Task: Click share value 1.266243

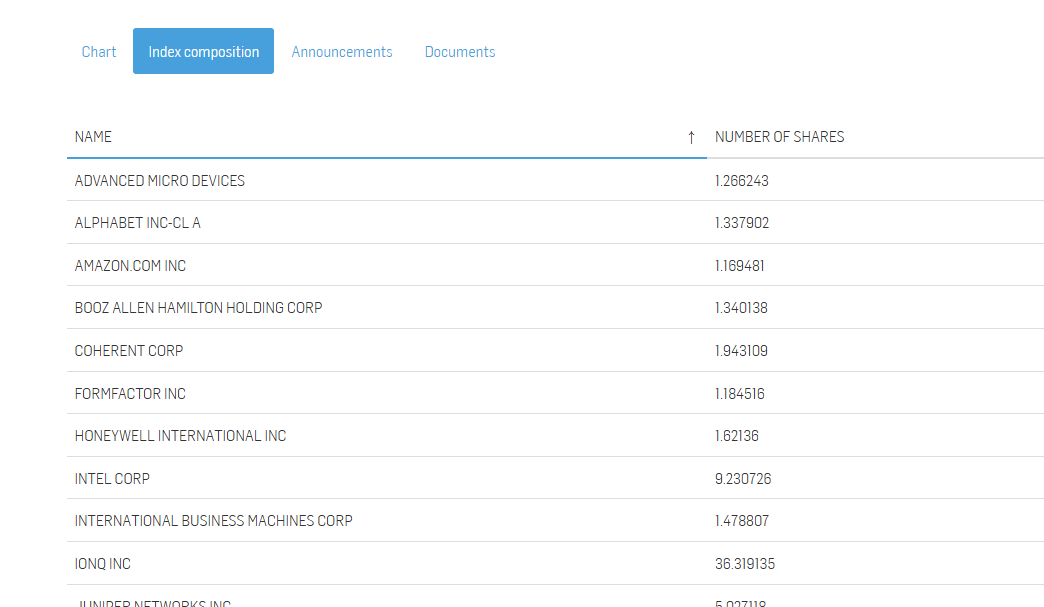Action: [742, 181]
